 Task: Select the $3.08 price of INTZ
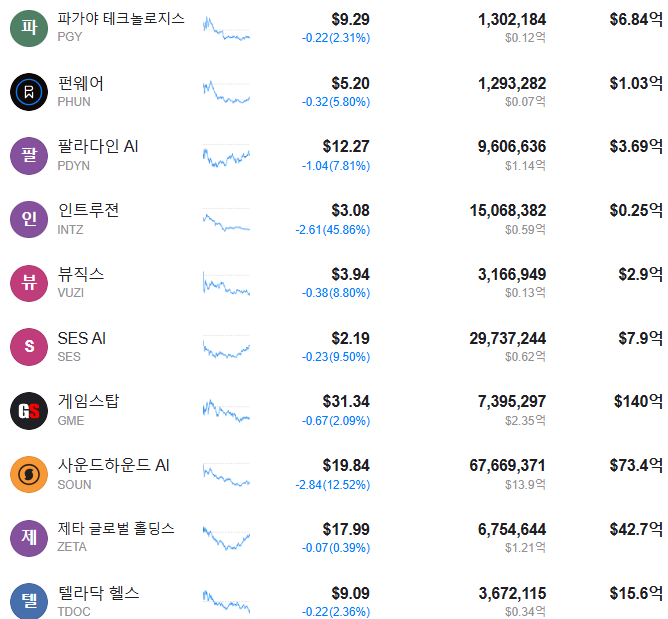[x=351, y=210]
